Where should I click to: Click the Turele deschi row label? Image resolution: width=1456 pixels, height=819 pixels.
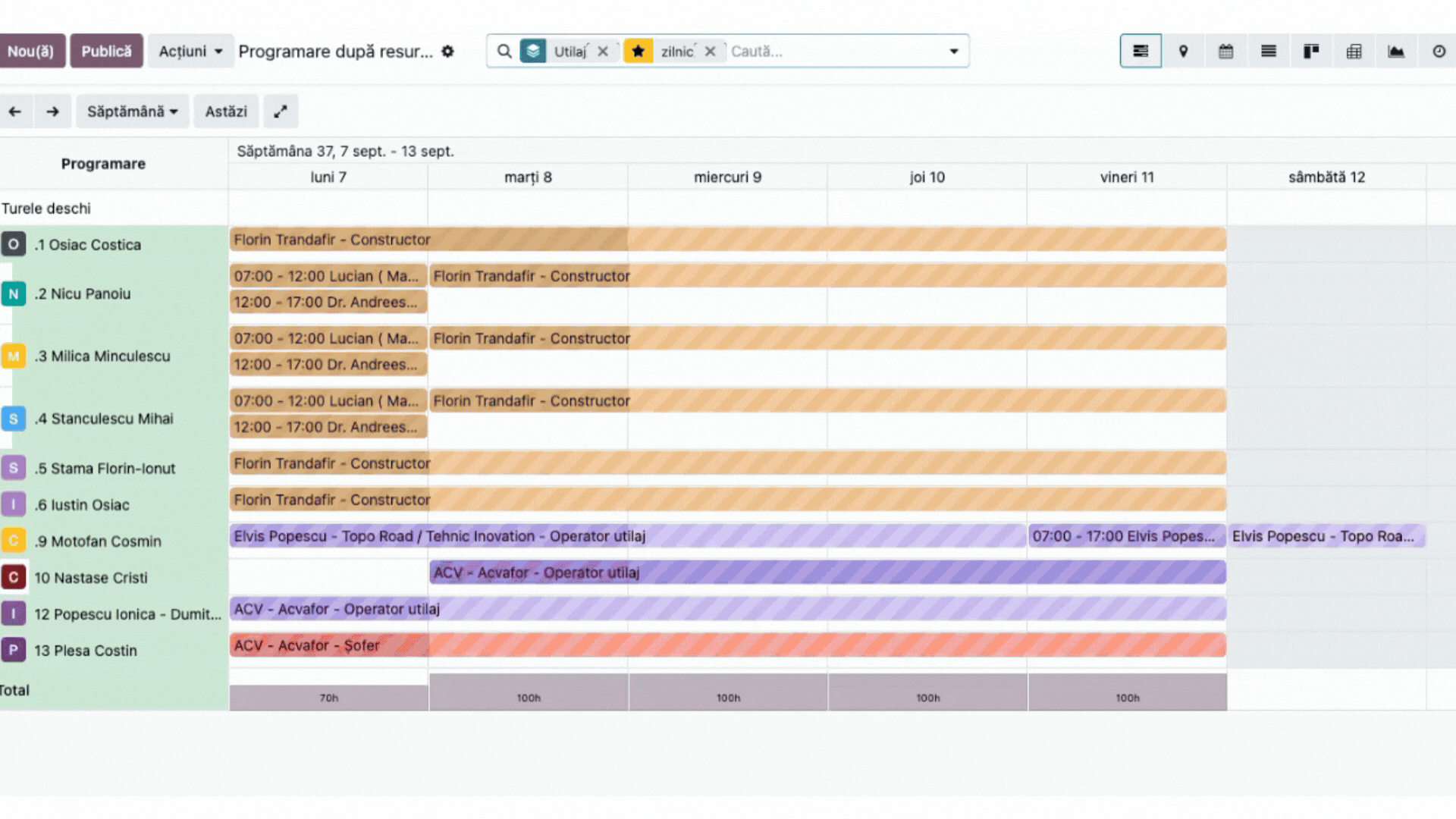(46, 208)
